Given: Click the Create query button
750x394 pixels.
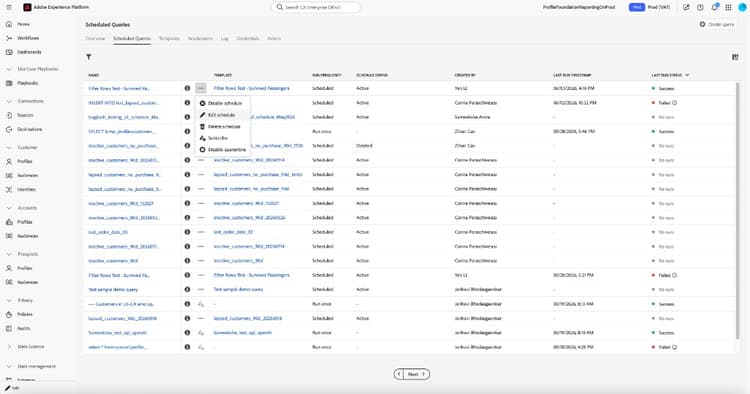Looking at the screenshot, I should pos(717,24).
